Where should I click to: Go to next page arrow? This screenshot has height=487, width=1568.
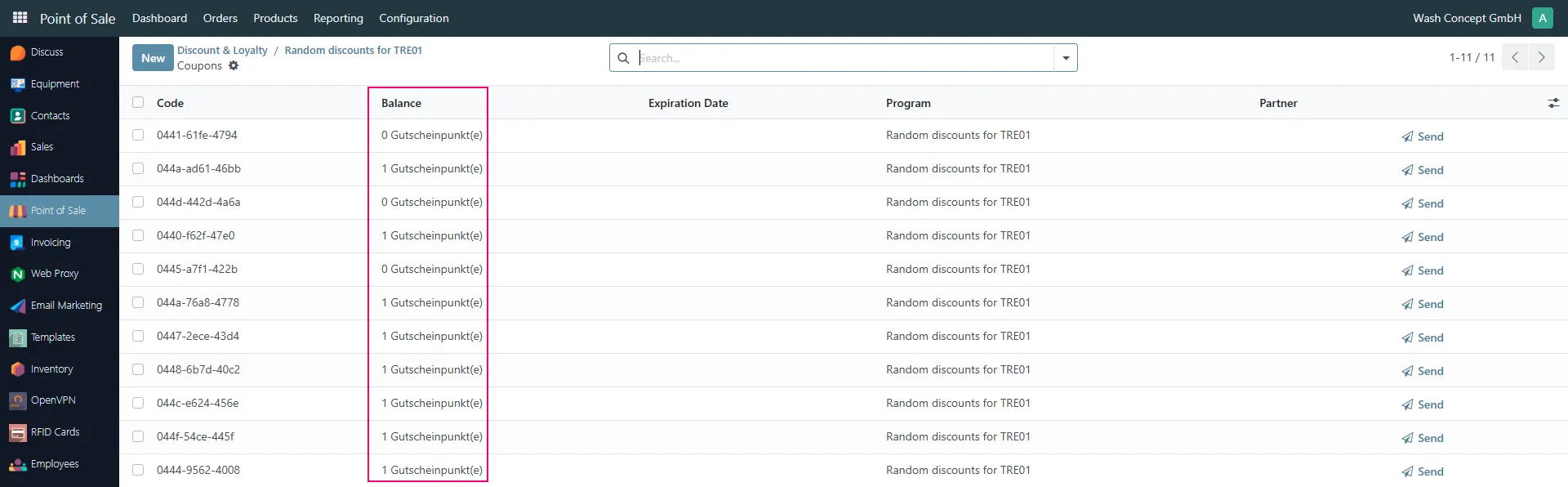[1541, 57]
